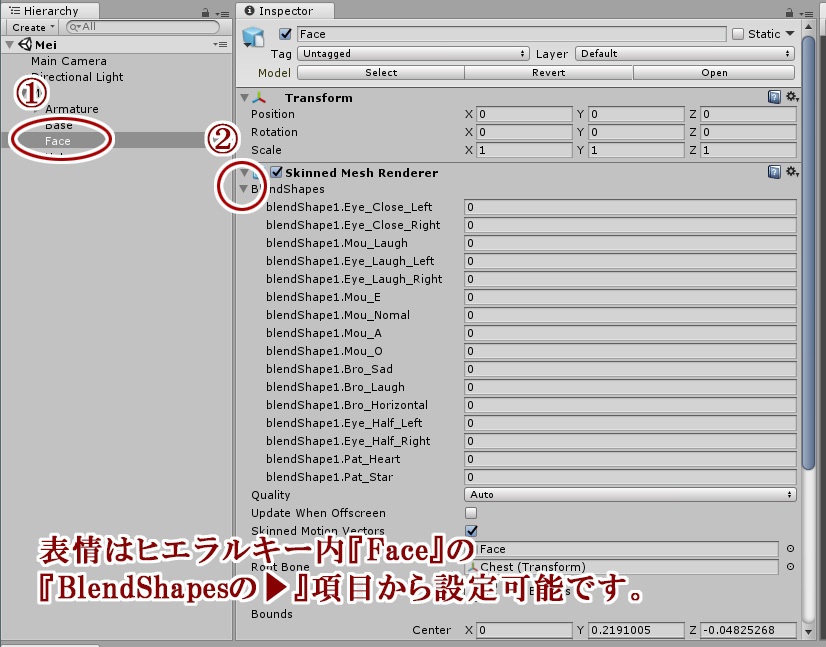Click Bounds Center Y field

tap(636, 630)
